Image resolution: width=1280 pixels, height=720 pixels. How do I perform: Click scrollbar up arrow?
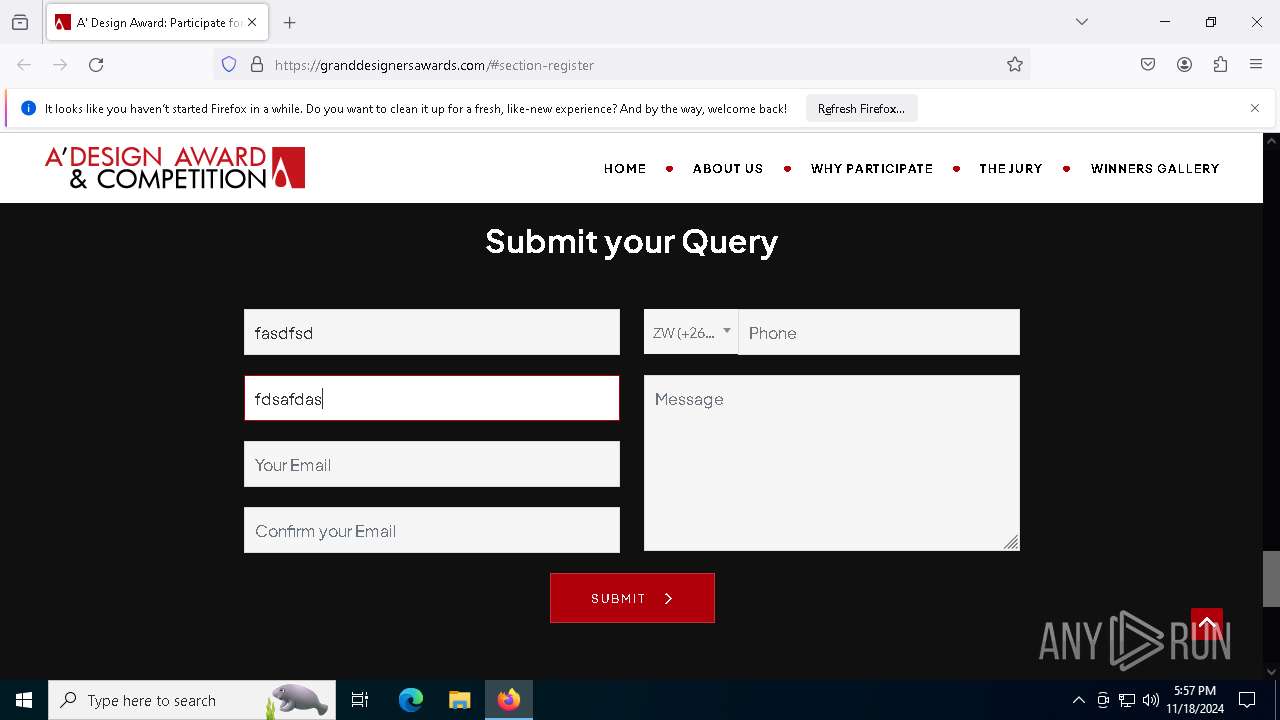point(1271,141)
